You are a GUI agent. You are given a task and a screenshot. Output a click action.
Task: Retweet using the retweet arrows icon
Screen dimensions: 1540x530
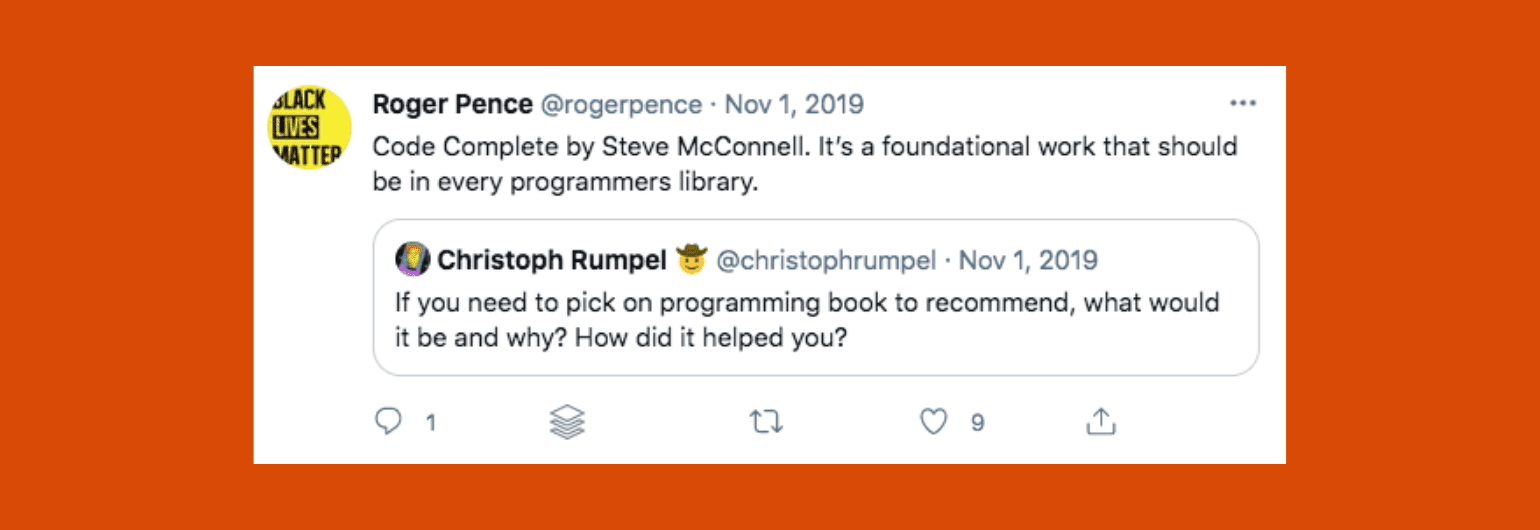[x=766, y=423]
